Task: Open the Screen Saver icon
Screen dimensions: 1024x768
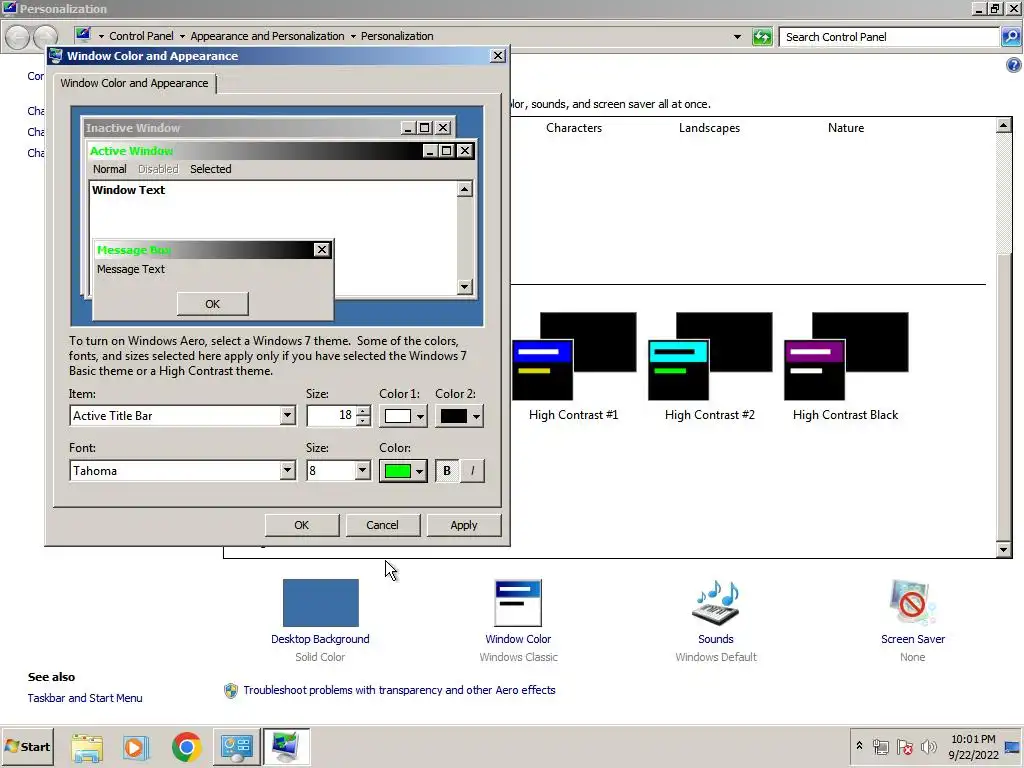Action: [912, 603]
